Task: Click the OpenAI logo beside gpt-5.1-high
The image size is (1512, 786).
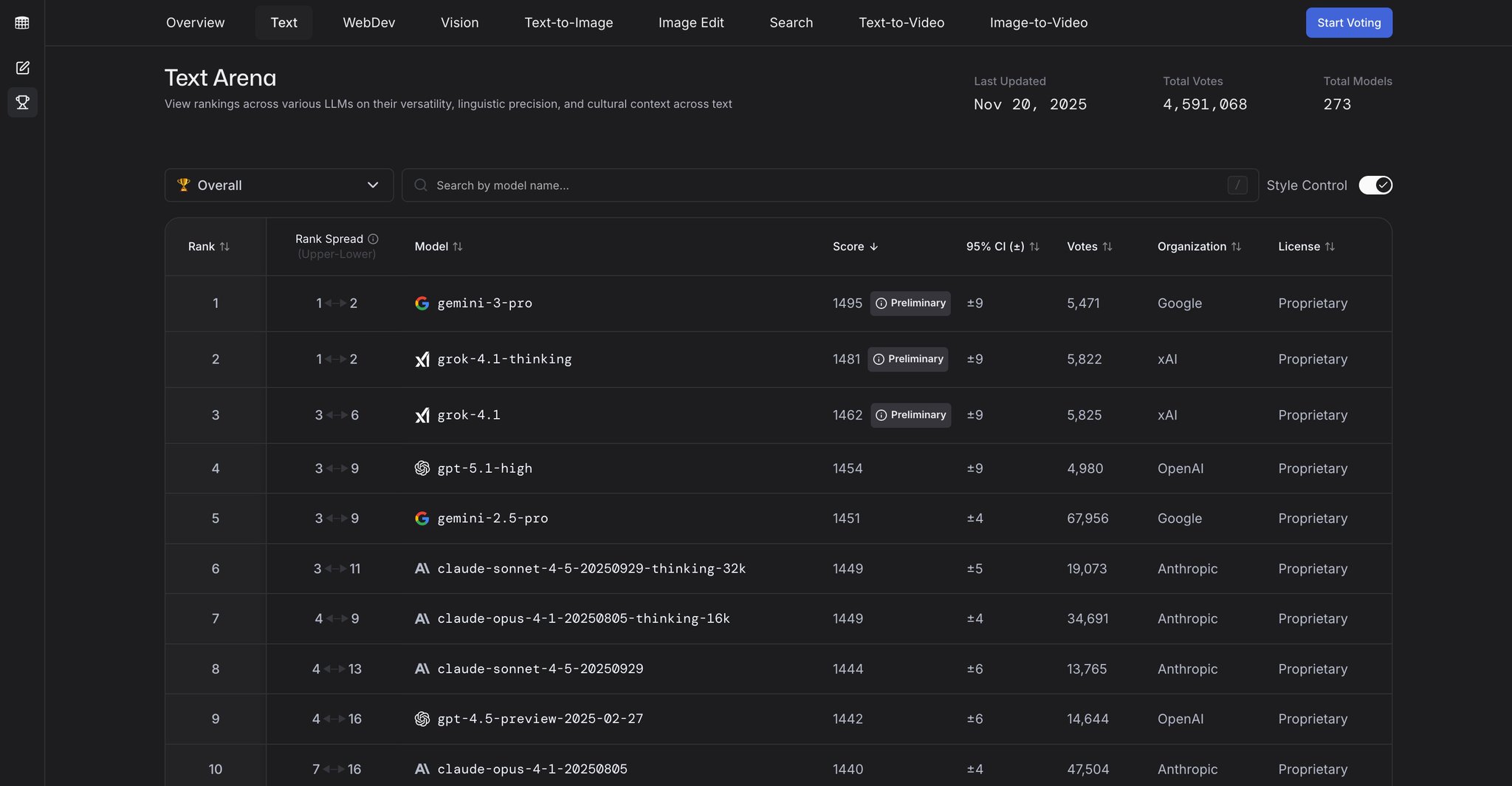Action: pyautogui.click(x=422, y=468)
